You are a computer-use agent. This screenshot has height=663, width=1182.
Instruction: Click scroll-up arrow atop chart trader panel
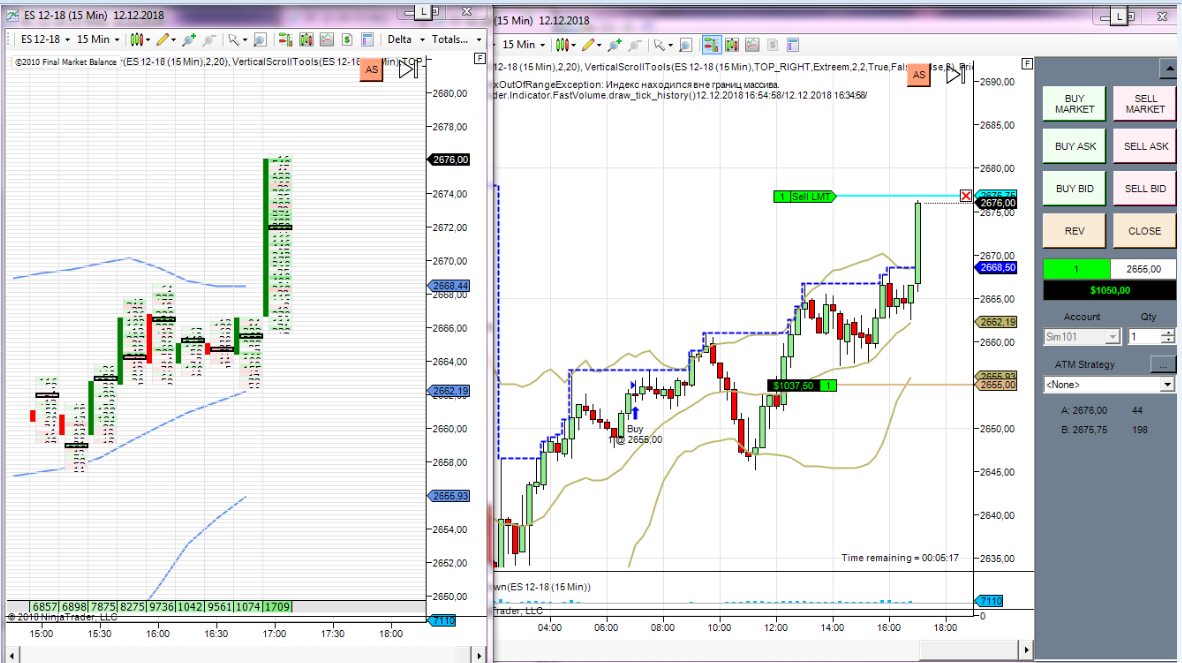click(x=1168, y=69)
